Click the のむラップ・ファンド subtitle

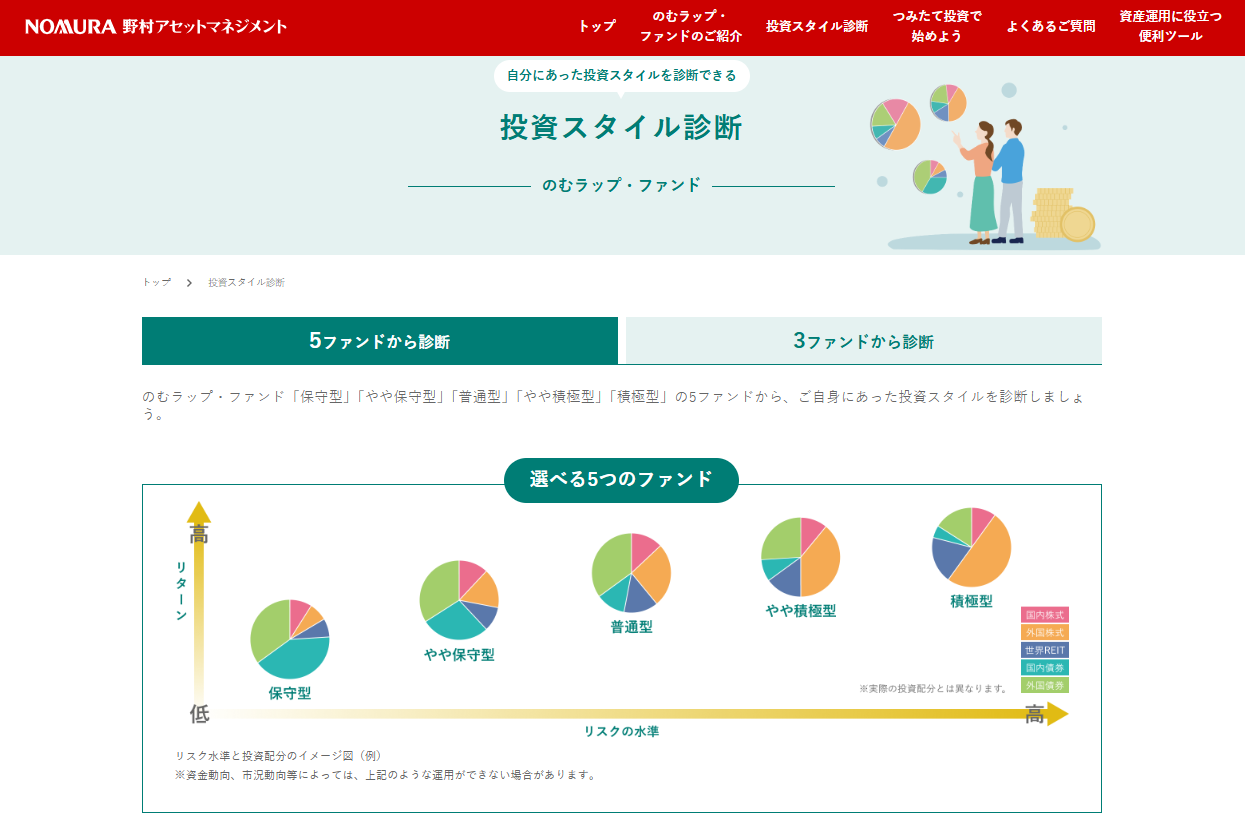coord(621,185)
